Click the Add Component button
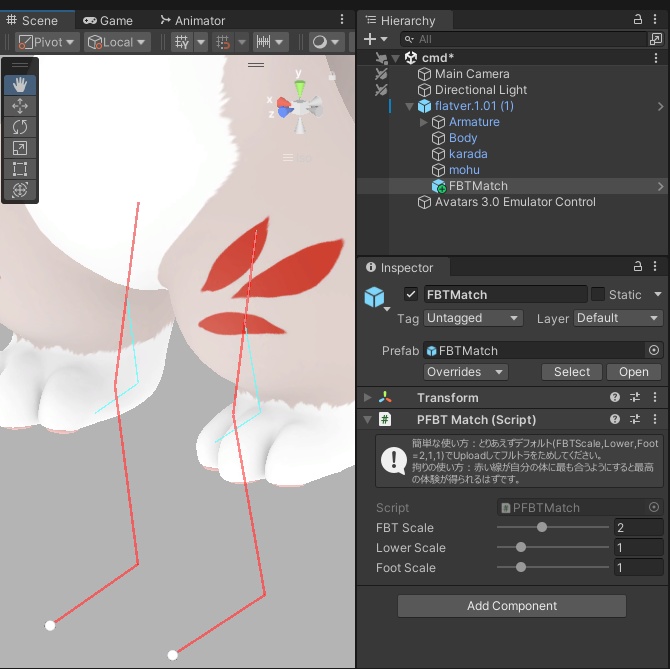Viewport: 670px width, 669px height. pyautogui.click(x=512, y=606)
